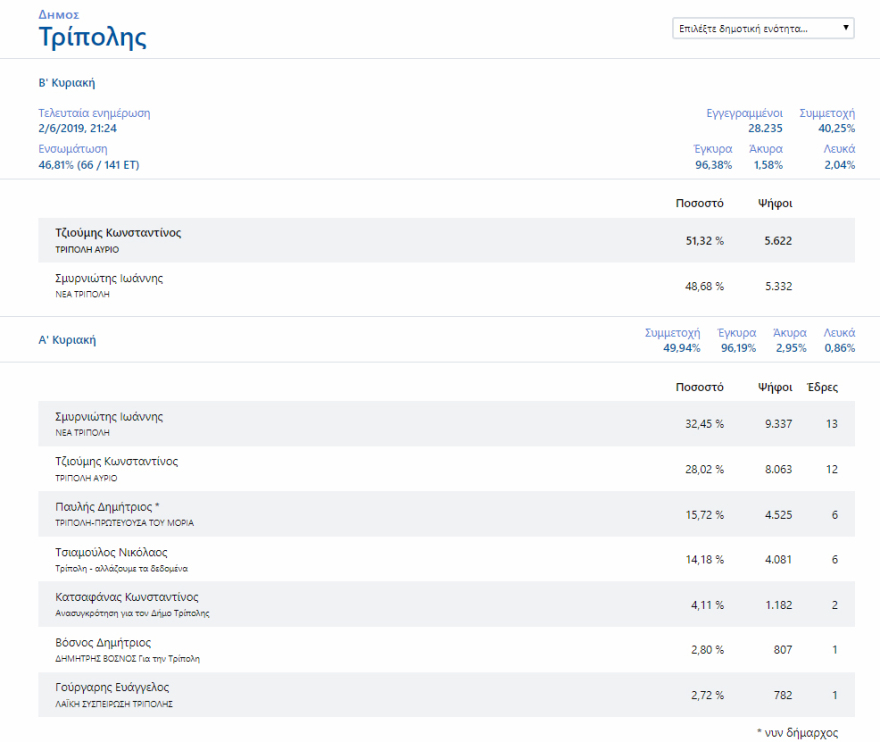Select the Α' Κυριακή section header

pyautogui.click(x=67, y=340)
